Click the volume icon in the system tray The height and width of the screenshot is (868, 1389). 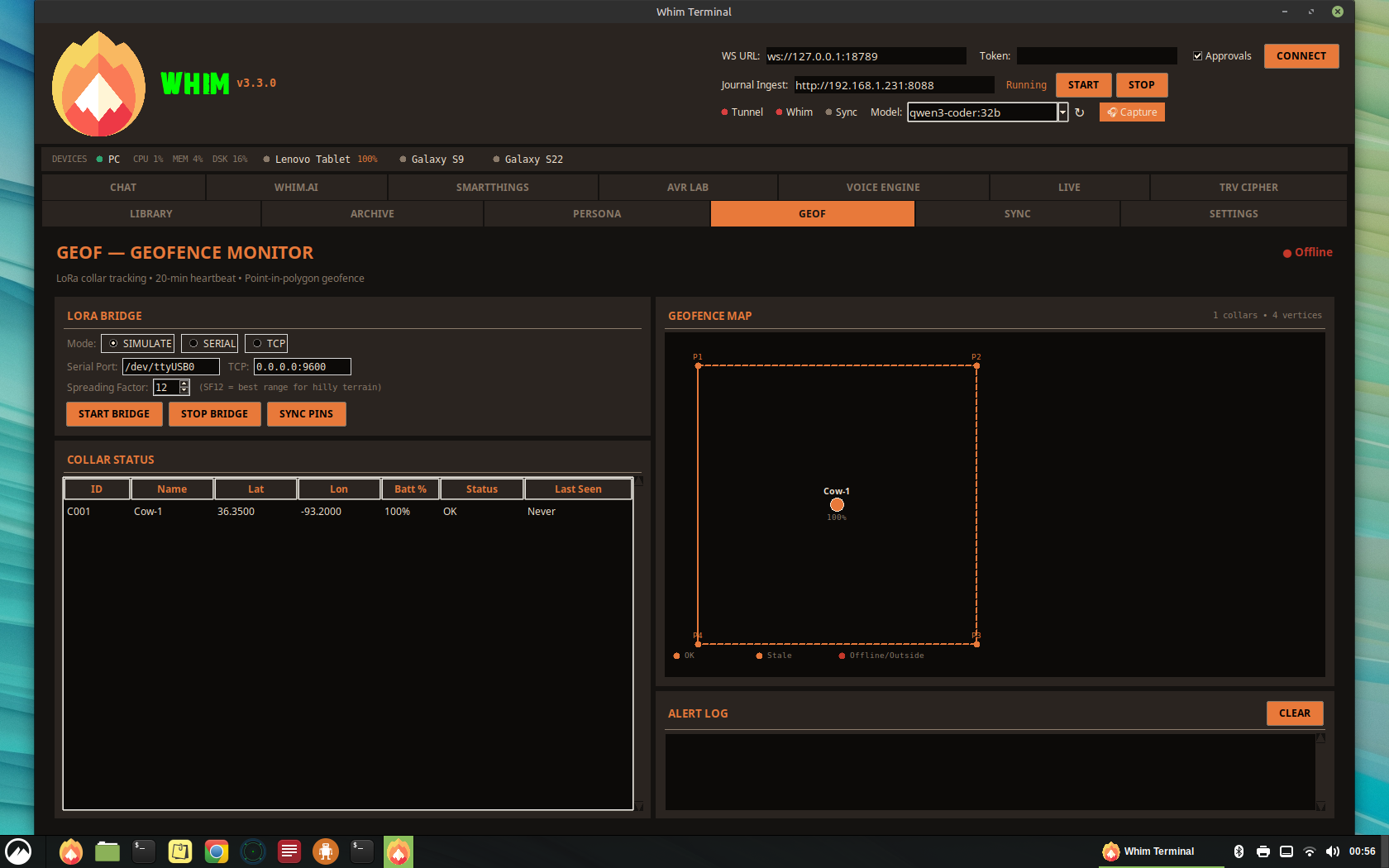1333,851
